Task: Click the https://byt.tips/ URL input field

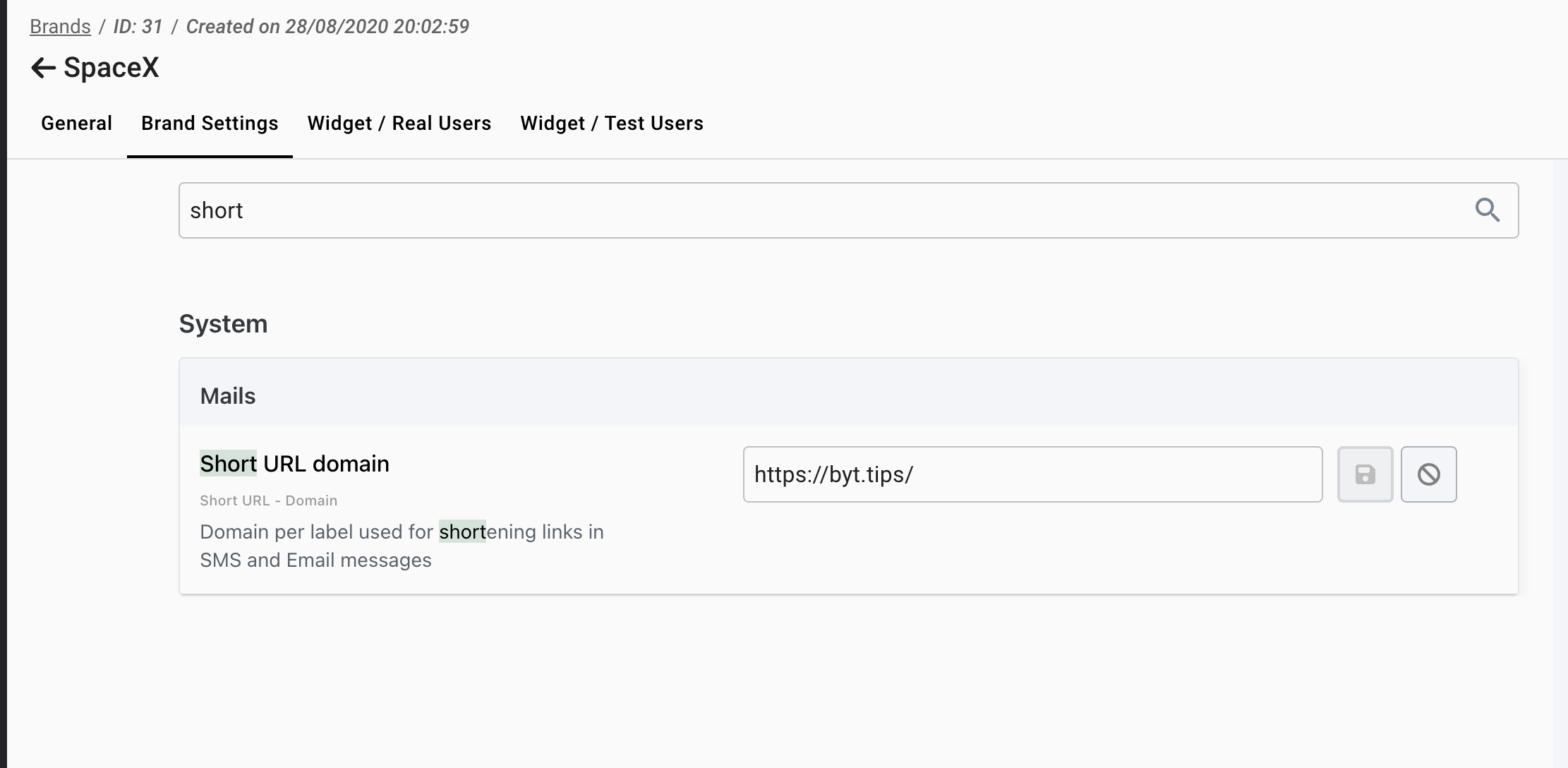Action: point(1032,474)
